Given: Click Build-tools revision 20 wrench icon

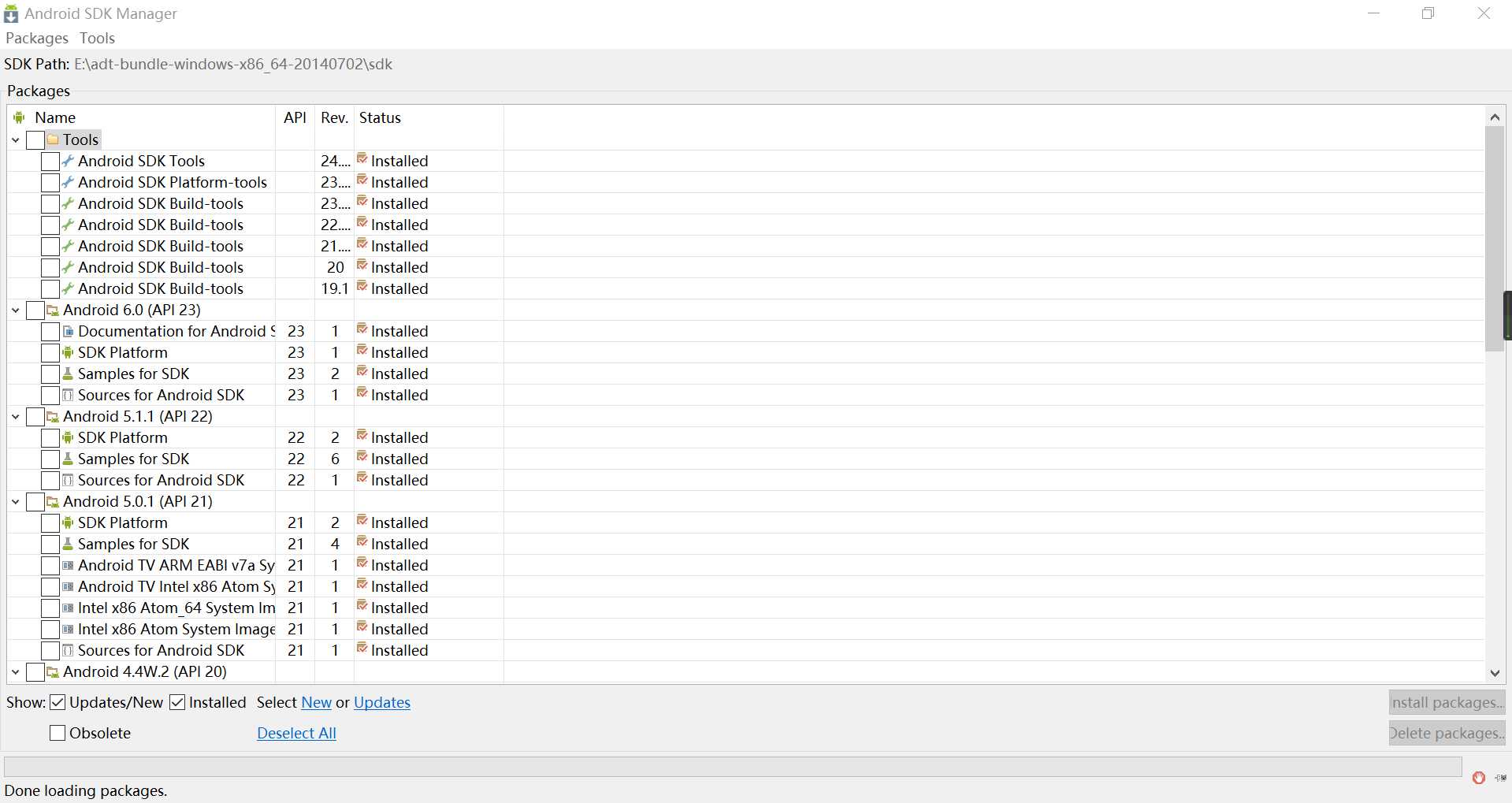Looking at the screenshot, I should pos(68,267).
